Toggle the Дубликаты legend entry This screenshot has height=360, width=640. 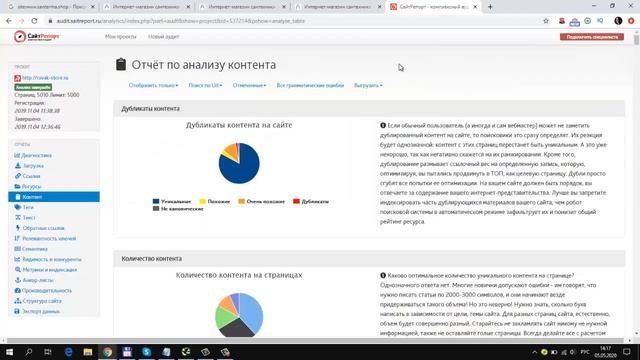311,202
